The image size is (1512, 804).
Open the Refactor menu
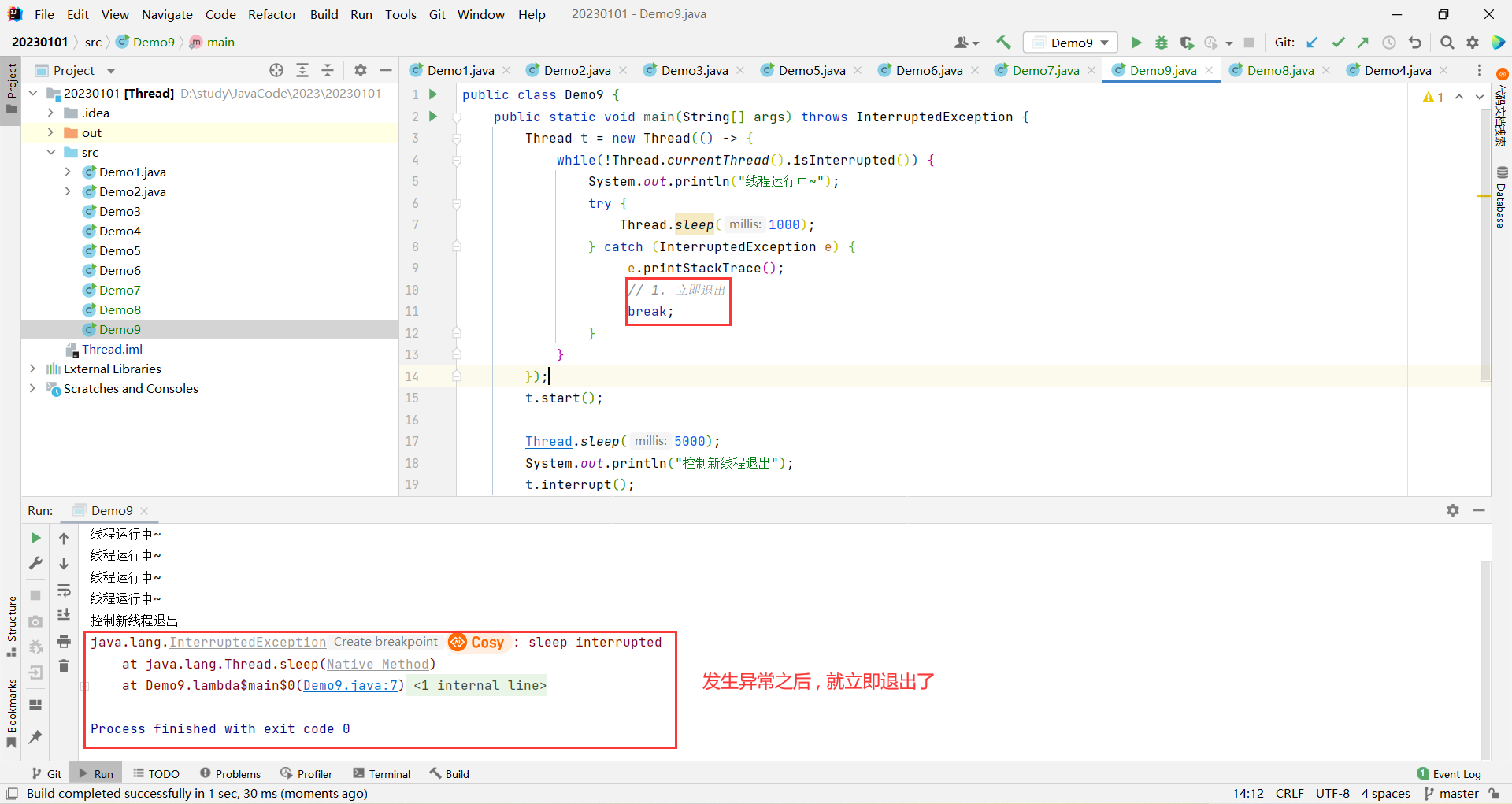[x=272, y=14]
